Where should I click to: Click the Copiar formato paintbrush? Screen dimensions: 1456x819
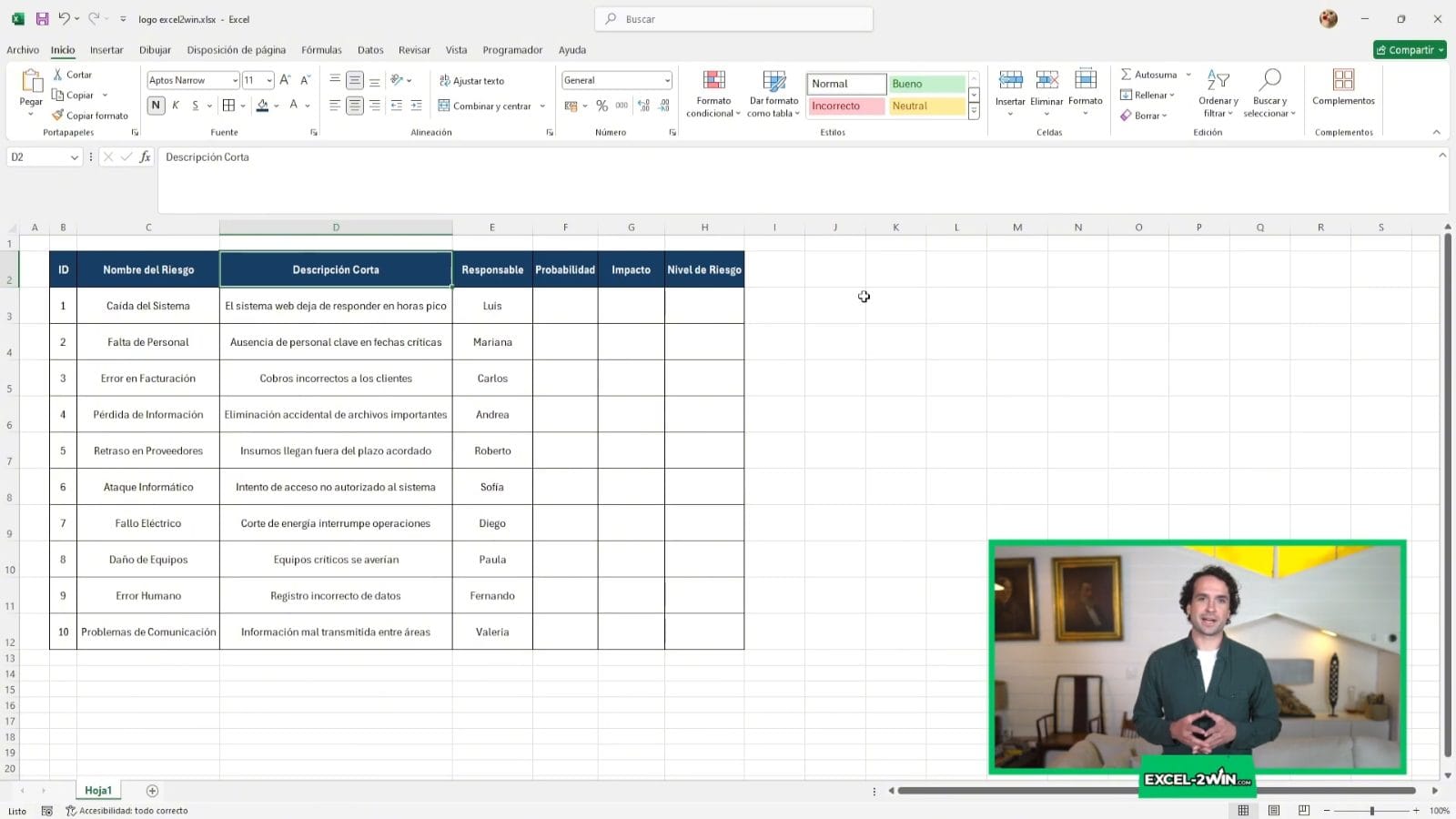pos(58,116)
